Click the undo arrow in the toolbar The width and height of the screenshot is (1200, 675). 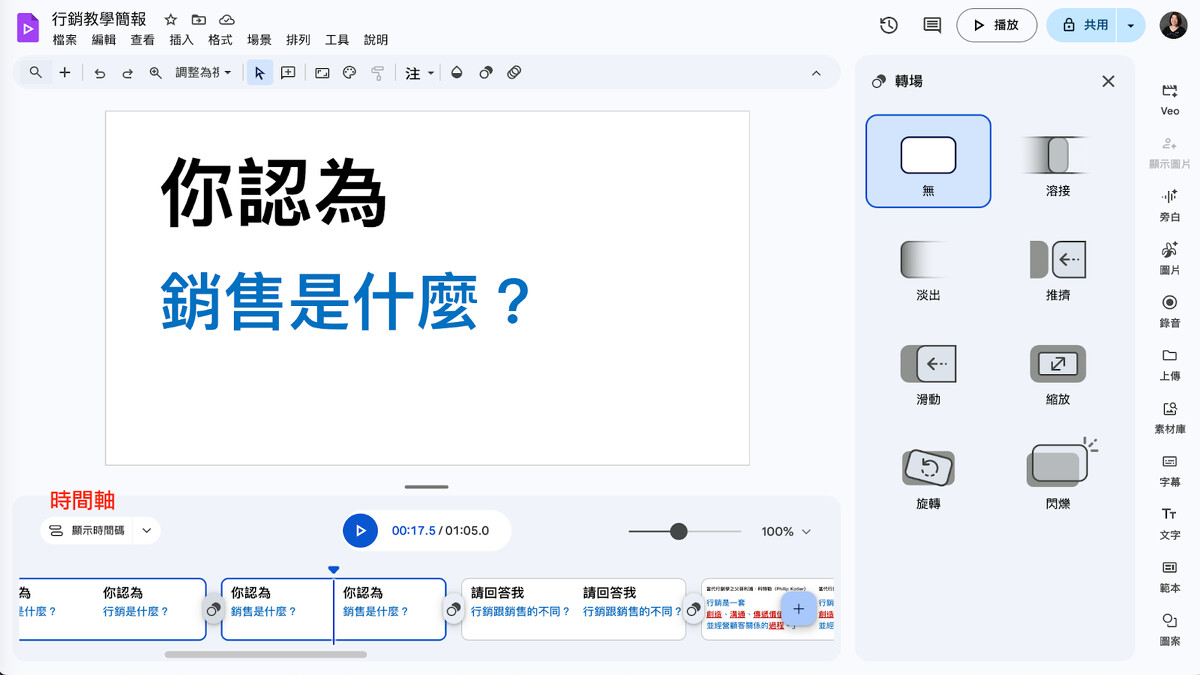99,73
